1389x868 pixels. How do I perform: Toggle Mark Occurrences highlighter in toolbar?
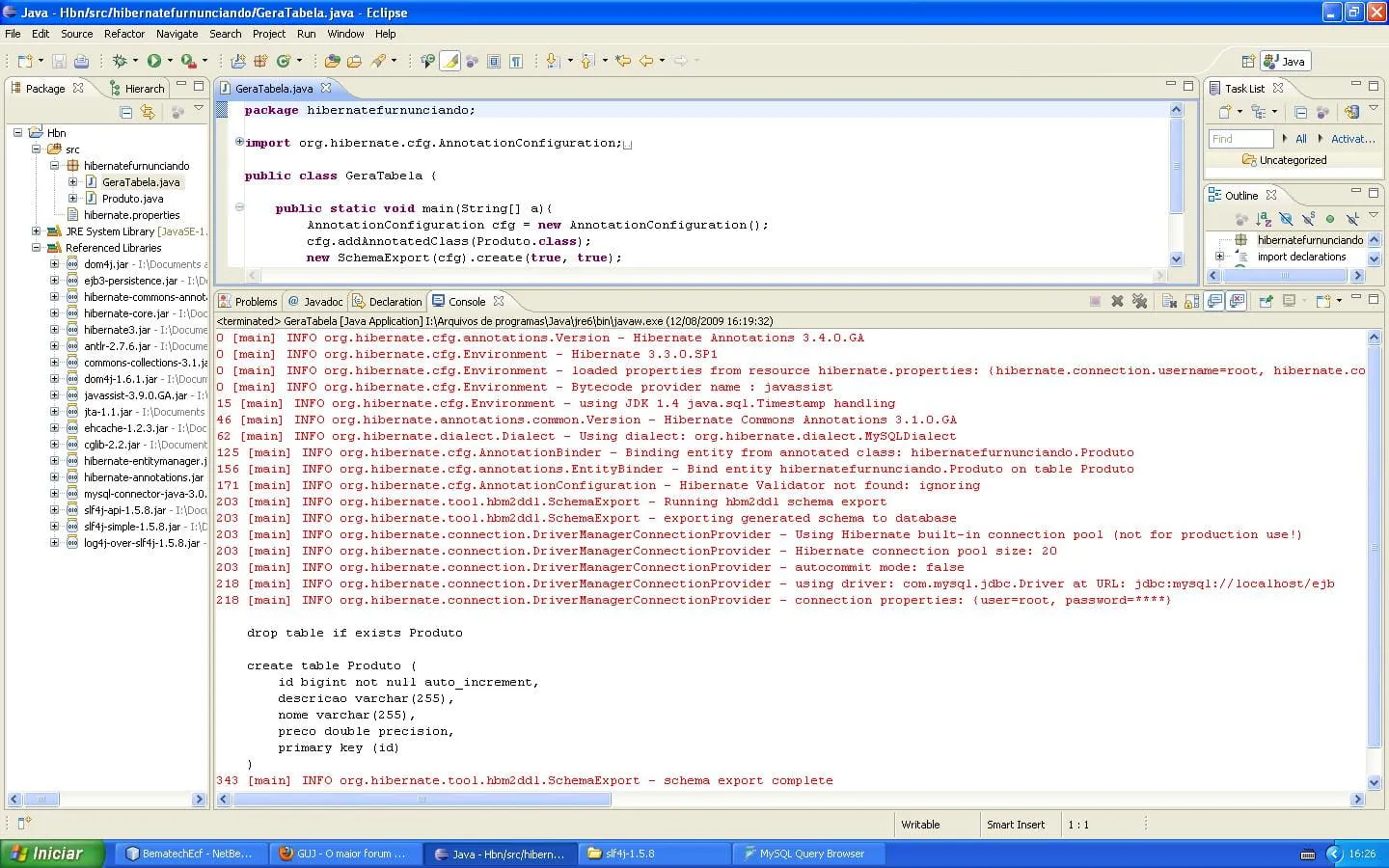click(449, 61)
